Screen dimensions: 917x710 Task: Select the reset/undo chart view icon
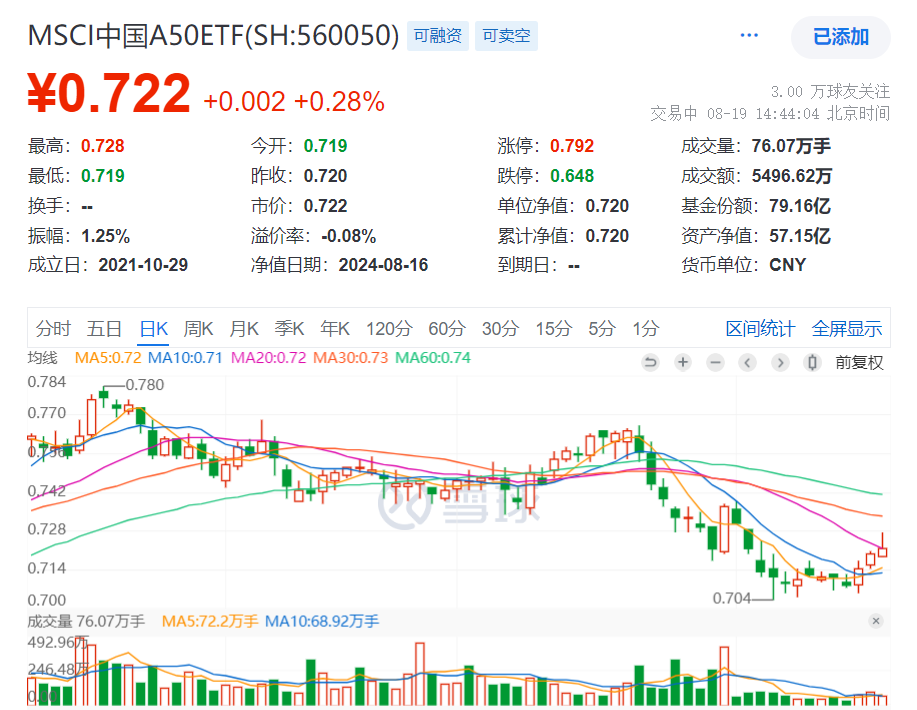coord(650,362)
